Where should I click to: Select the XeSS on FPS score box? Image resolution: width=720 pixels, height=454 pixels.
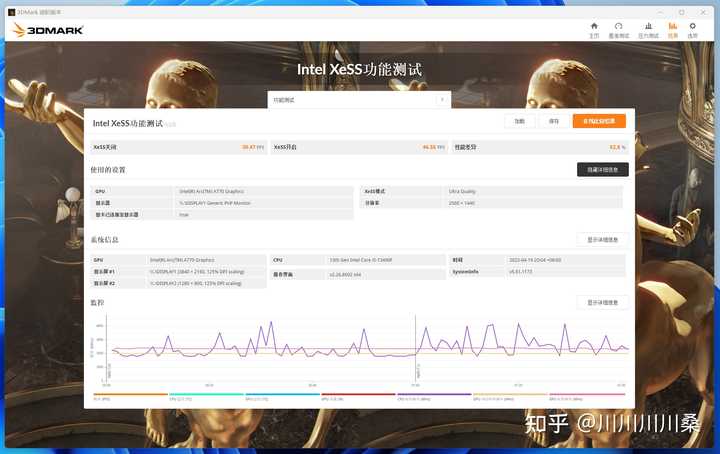pos(359,147)
